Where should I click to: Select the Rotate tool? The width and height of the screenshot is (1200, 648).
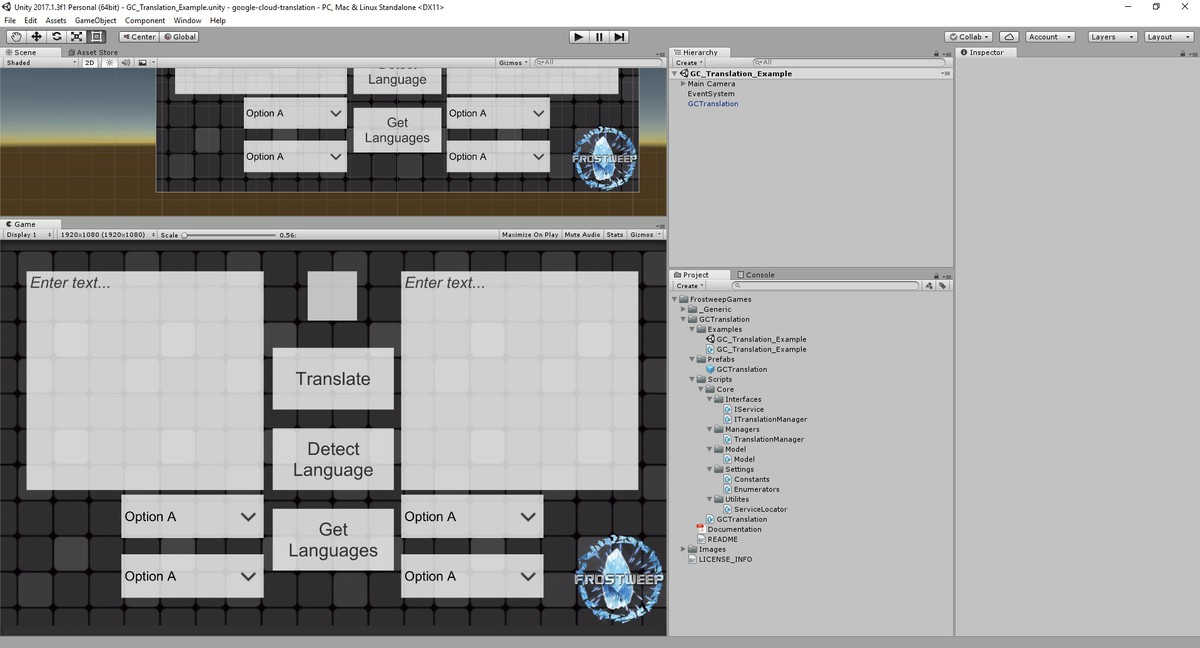56,37
